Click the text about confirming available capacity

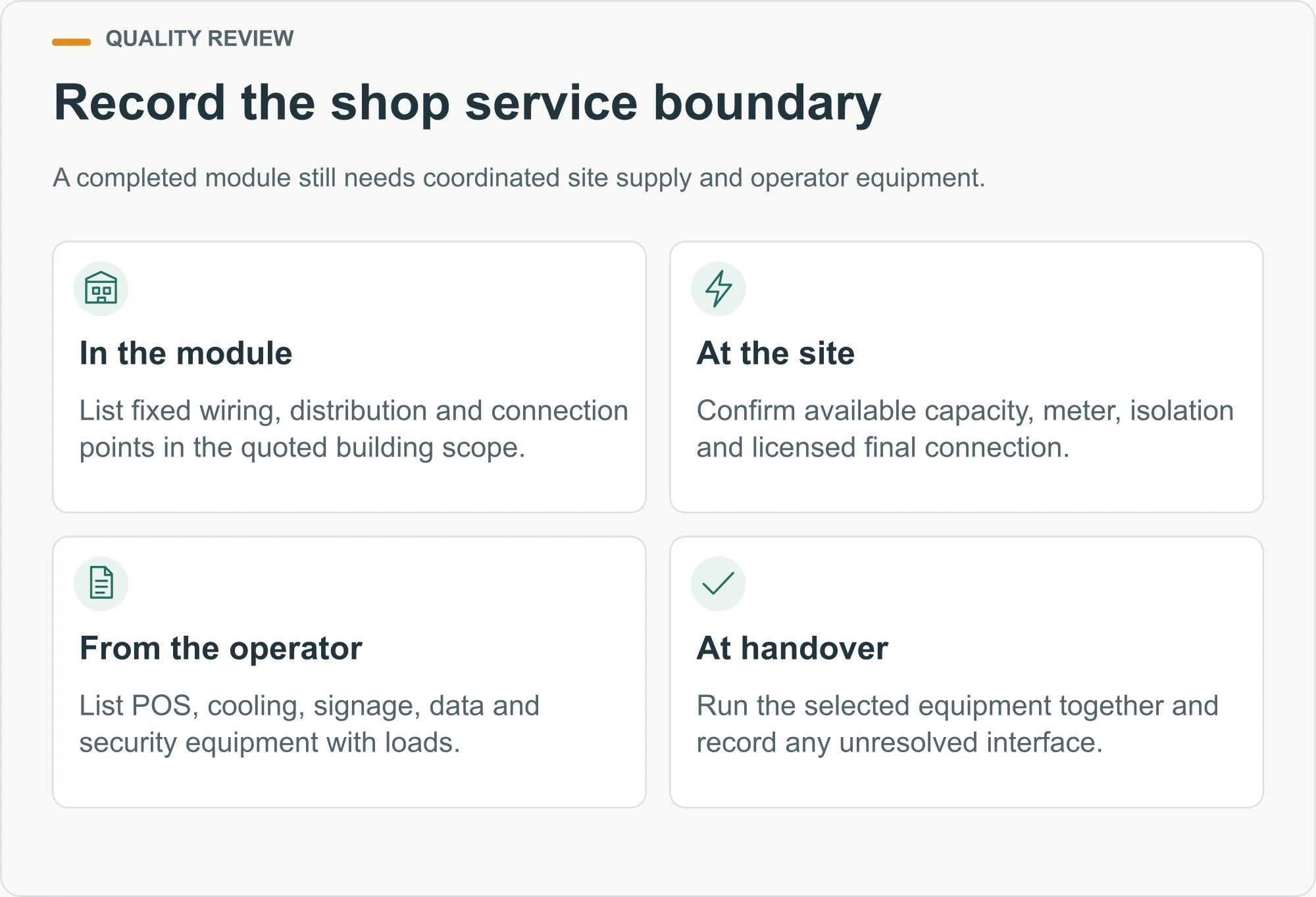[965, 429]
